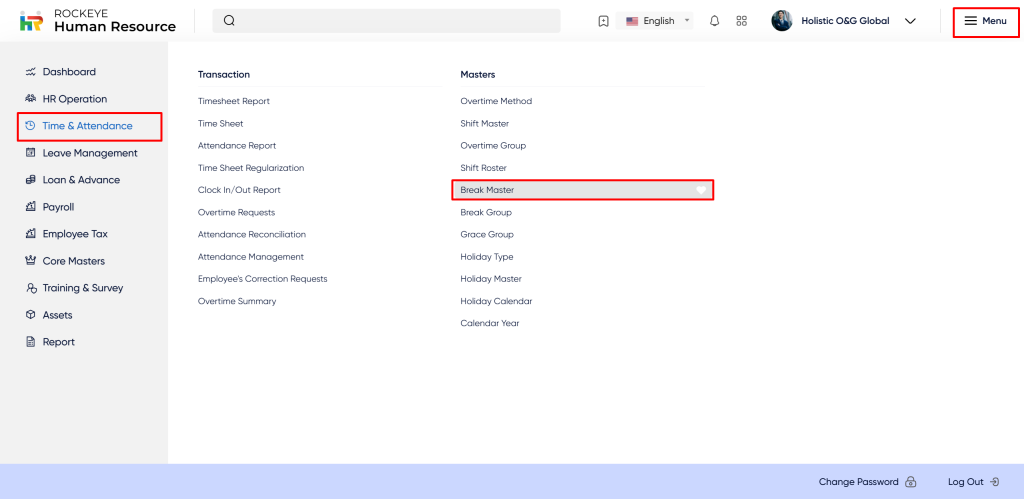The height and width of the screenshot is (499, 1024).
Task: Click the user profile avatar
Action: coord(782,21)
